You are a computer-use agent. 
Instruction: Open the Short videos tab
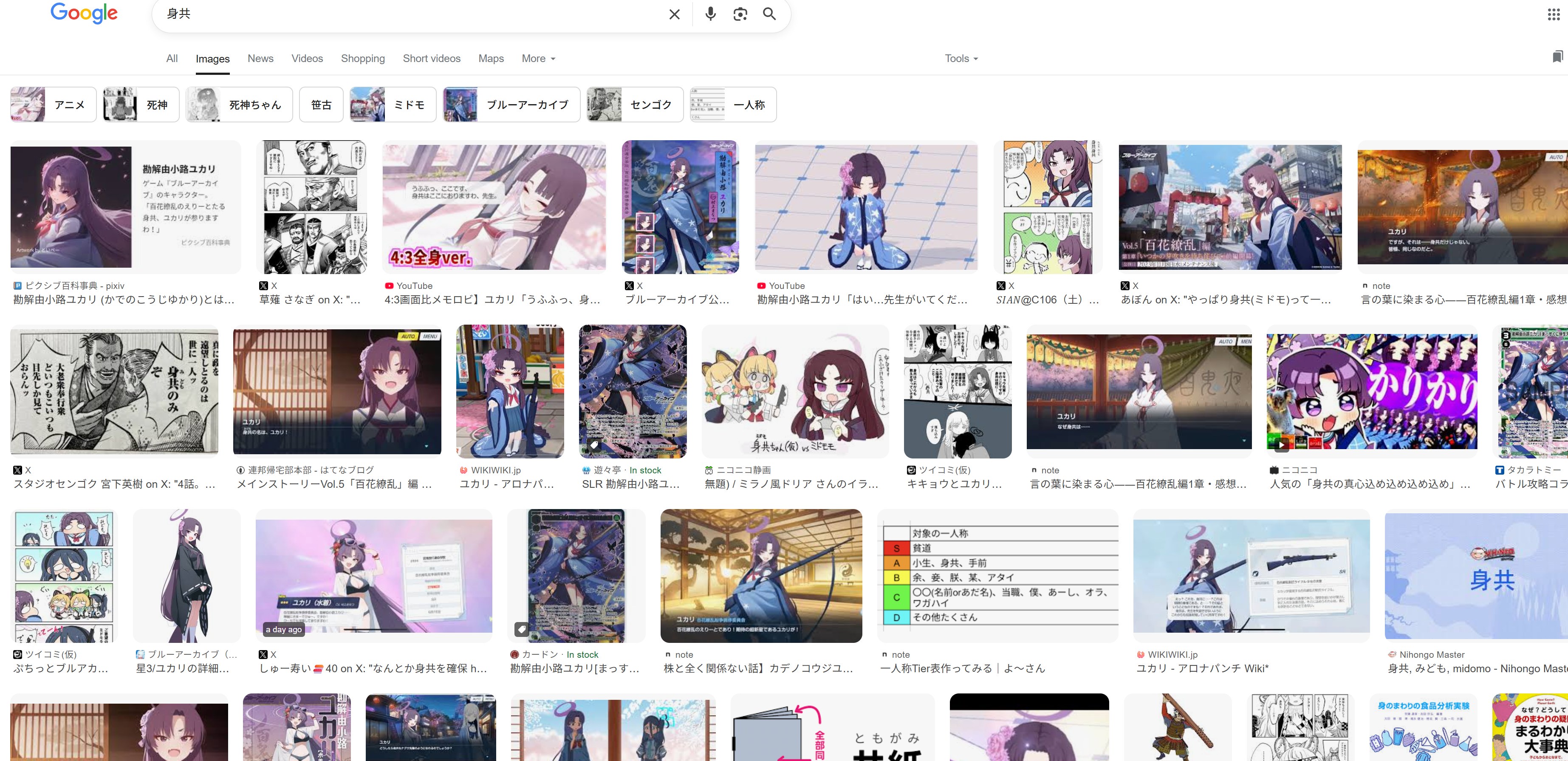tap(432, 59)
